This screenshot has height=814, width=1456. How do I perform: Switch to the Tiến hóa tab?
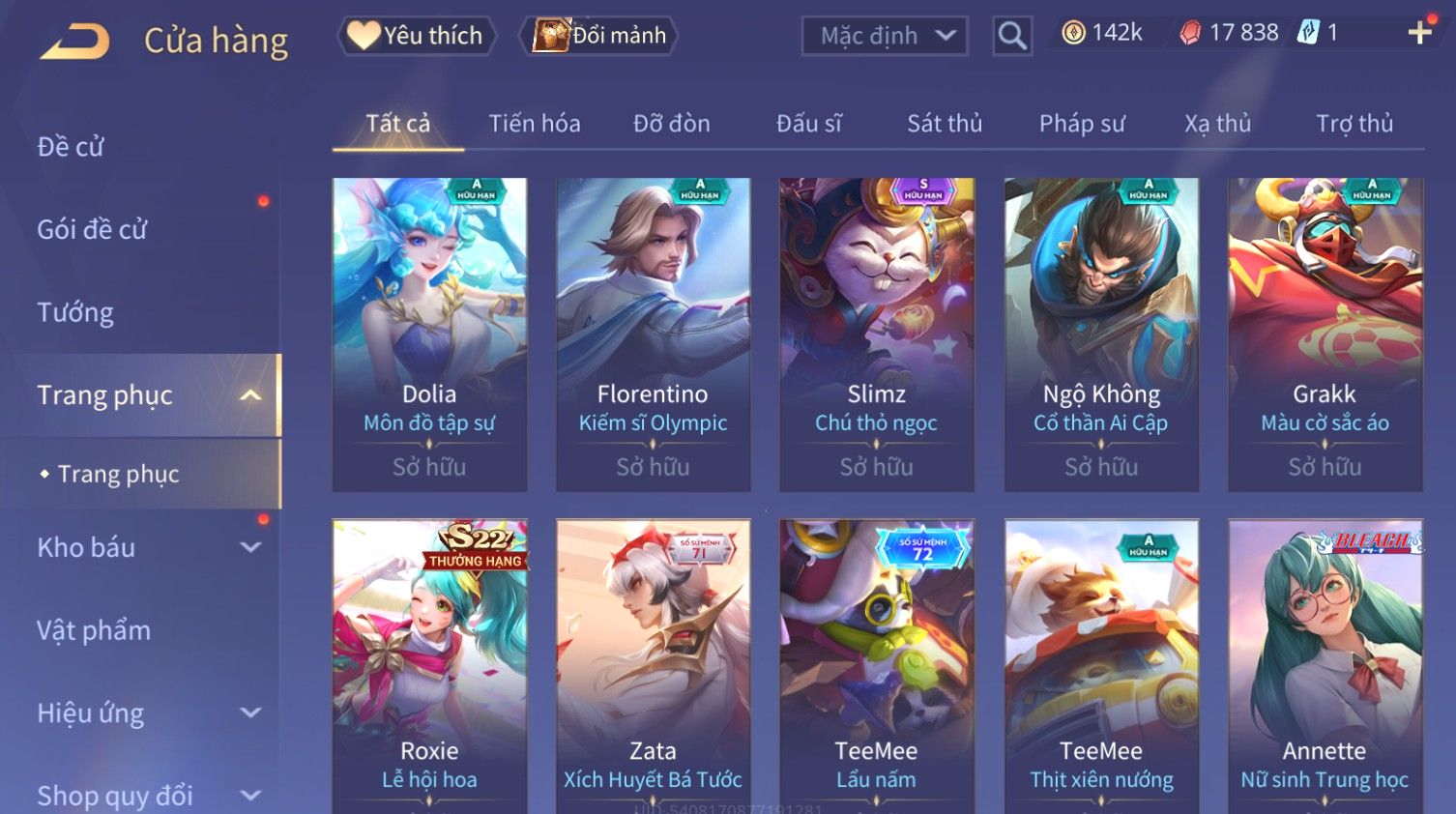535,124
